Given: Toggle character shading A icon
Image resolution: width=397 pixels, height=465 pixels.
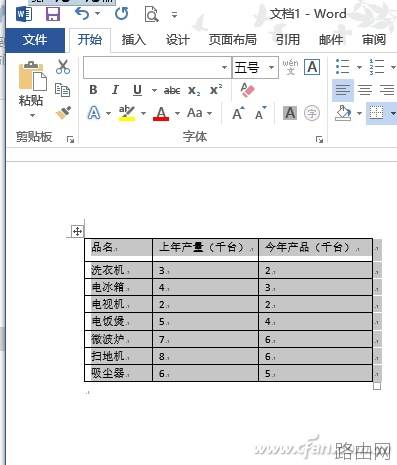Looking at the screenshot, I should tap(290, 113).
